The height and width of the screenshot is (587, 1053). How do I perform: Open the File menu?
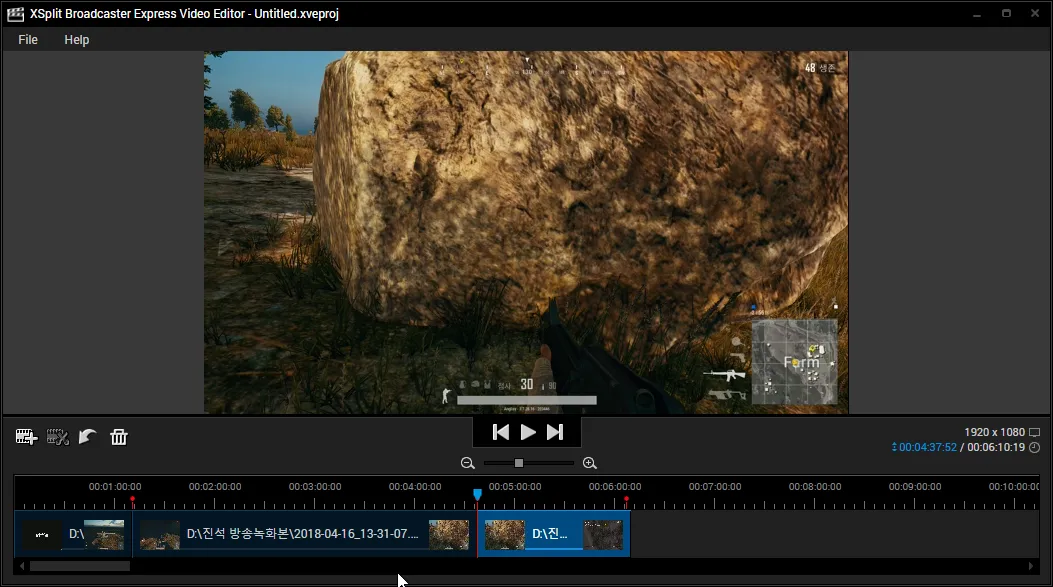28,40
